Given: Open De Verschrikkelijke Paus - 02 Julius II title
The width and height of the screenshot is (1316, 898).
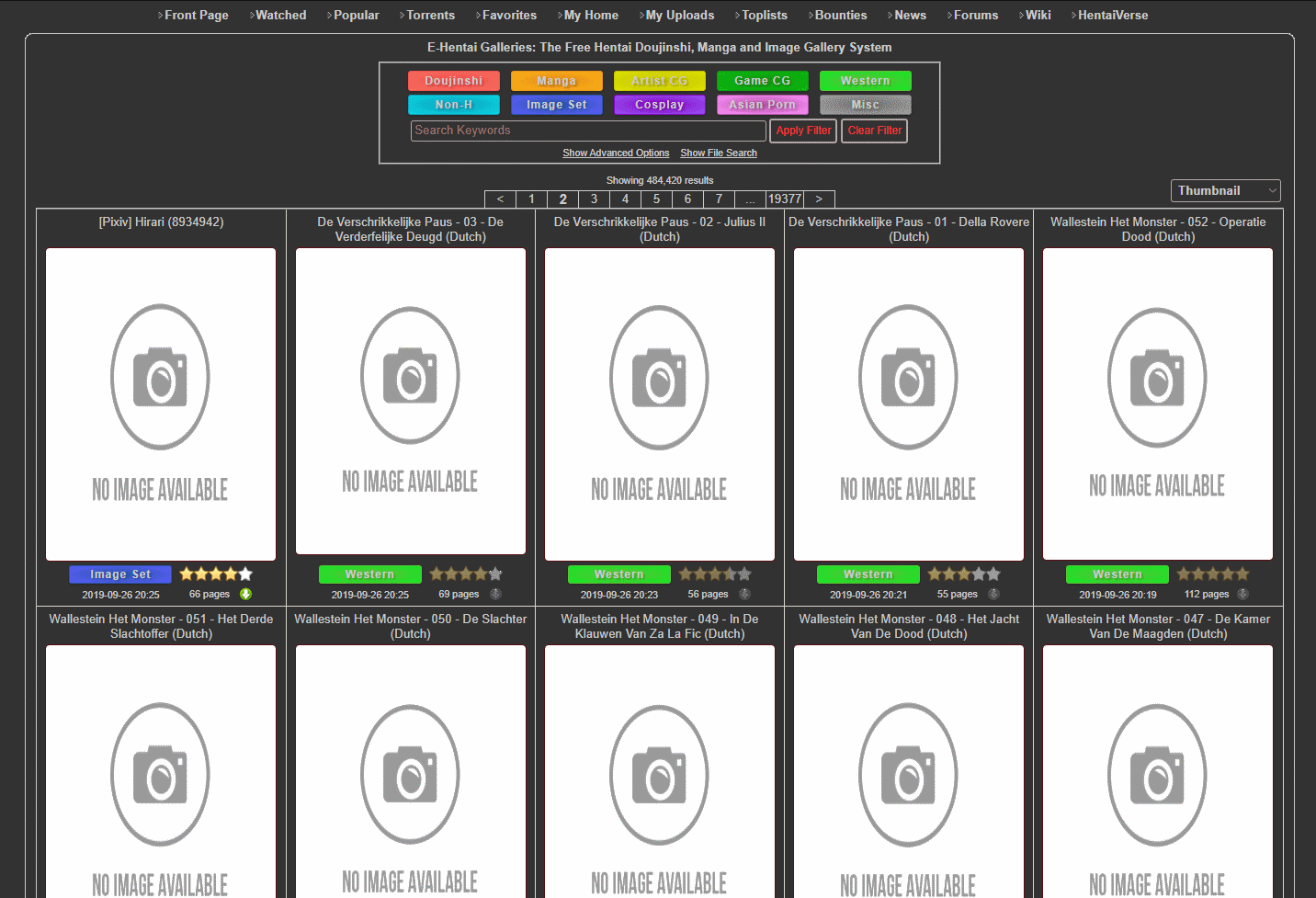Looking at the screenshot, I should (659, 229).
